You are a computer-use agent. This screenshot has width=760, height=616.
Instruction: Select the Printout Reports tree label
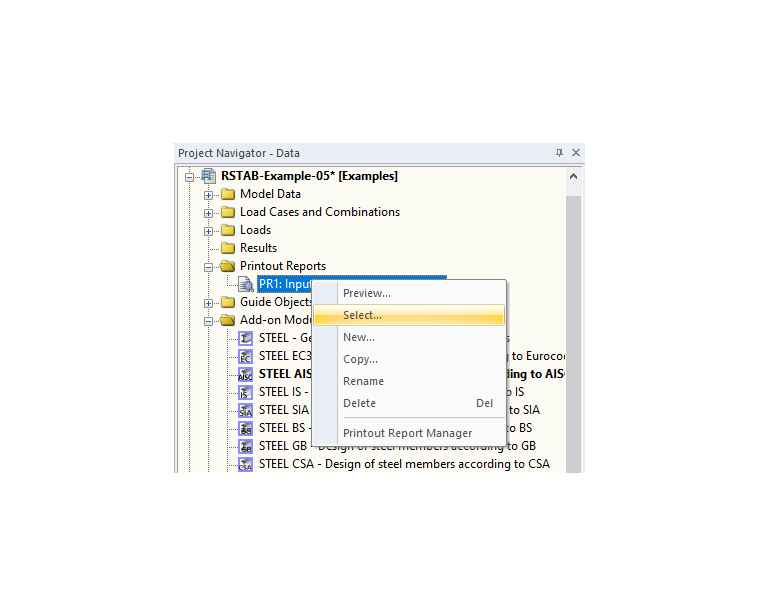pos(283,266)
